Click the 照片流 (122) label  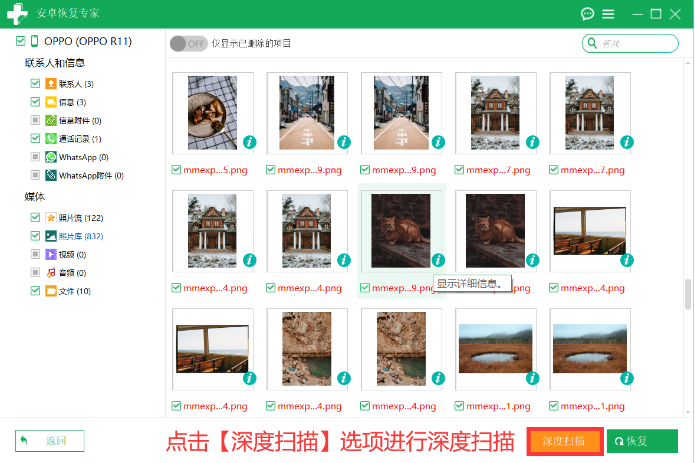coord(81,218)
